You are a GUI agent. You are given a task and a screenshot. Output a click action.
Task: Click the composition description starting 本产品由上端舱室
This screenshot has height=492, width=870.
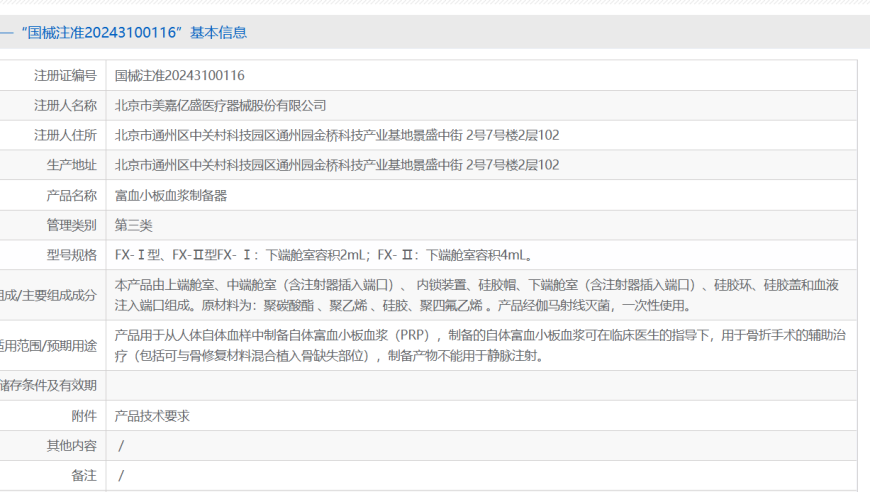pyautogui.click(x=477, y=295)
